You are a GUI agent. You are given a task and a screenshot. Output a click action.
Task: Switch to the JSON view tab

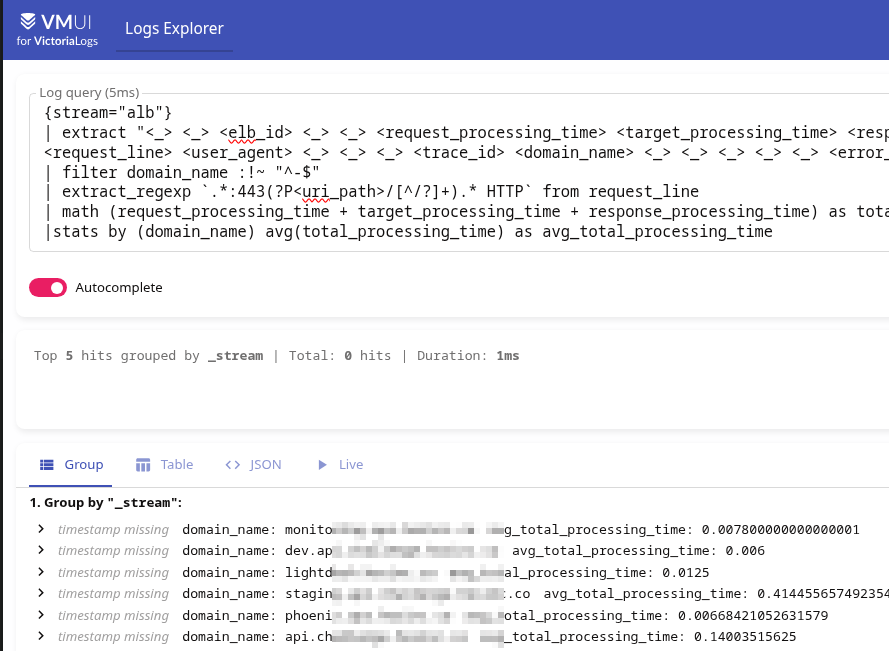pyautogui.click(x=253, y=465)
